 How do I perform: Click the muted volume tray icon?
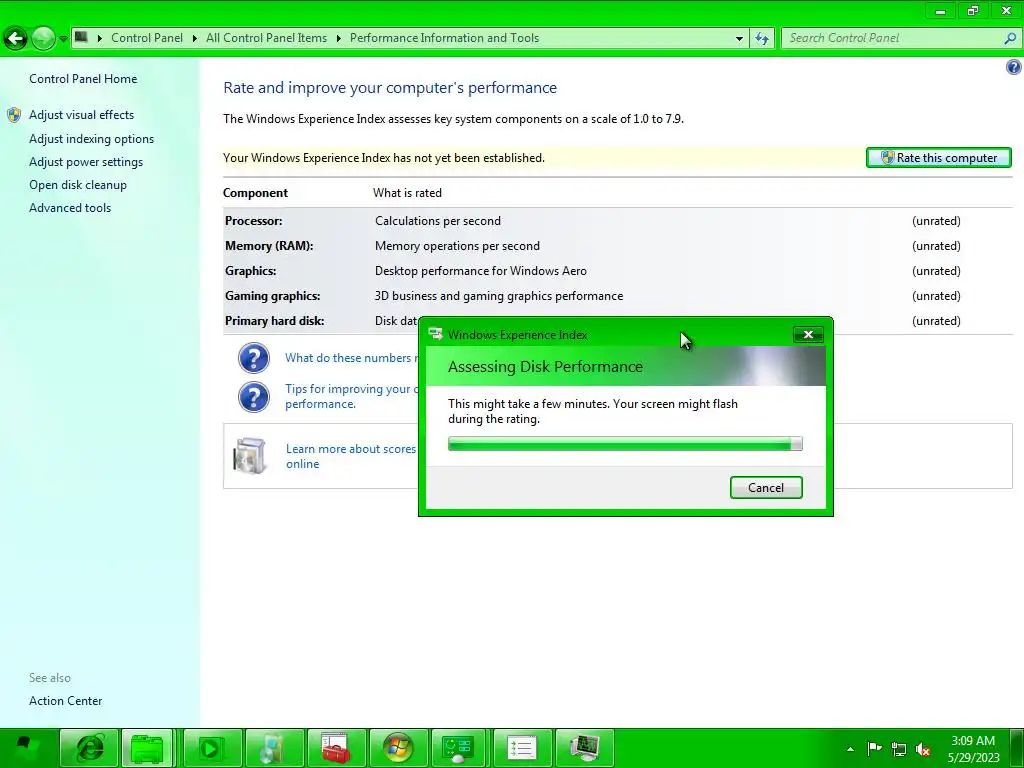(x=923, y=749)
